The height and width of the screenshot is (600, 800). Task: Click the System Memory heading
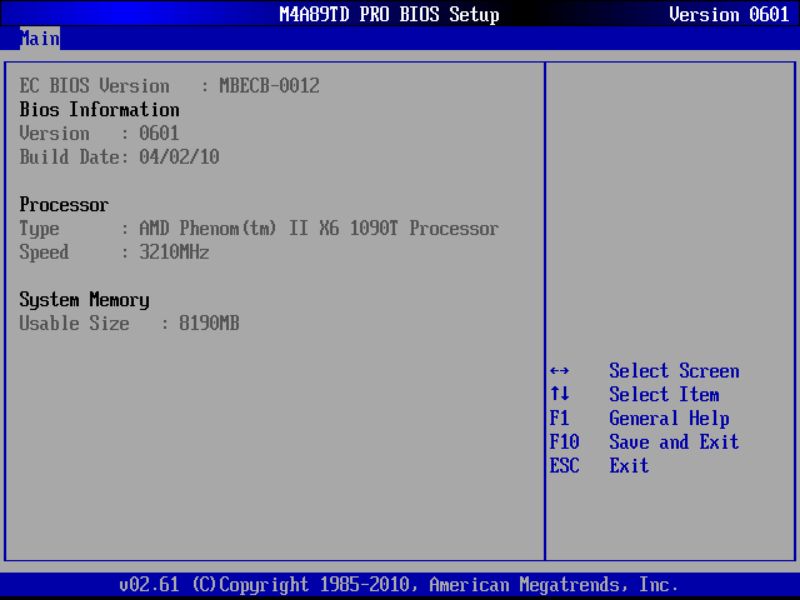(83, 300)
